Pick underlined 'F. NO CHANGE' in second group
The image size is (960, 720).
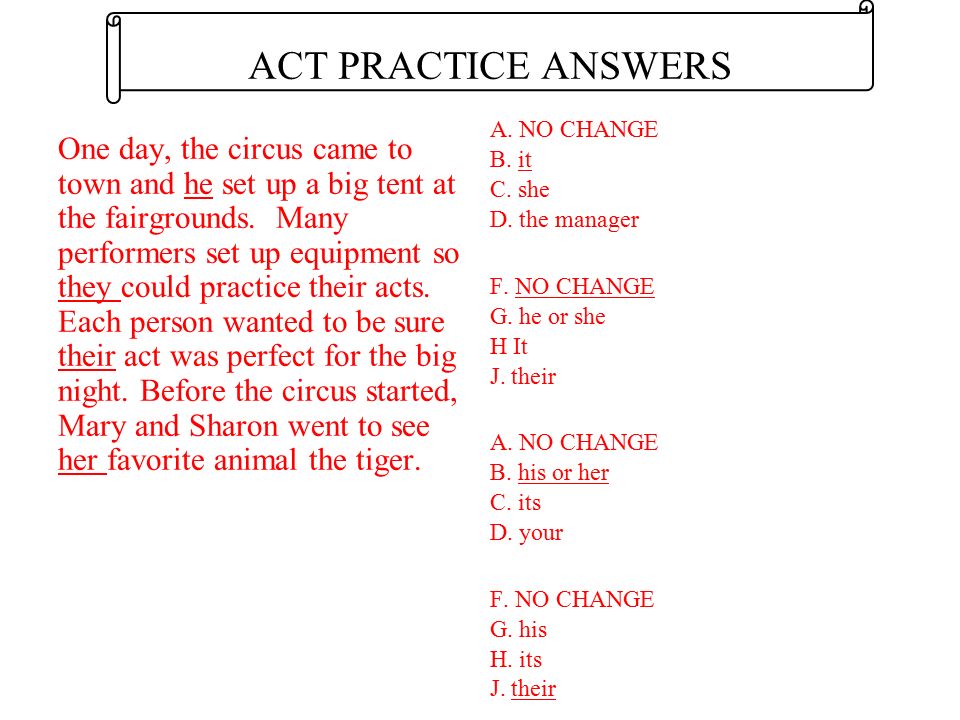(572, 287)
